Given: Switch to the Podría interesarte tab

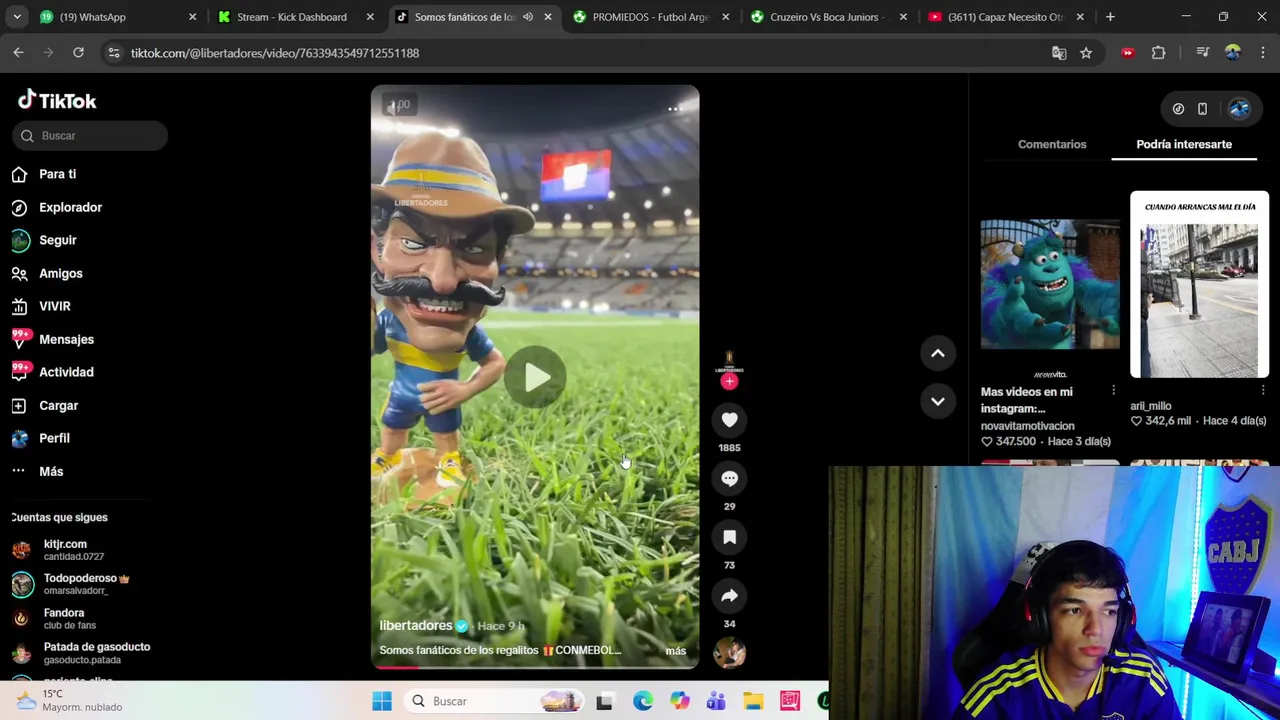Looking at the screenshot, I should (x=1184, y=144).
